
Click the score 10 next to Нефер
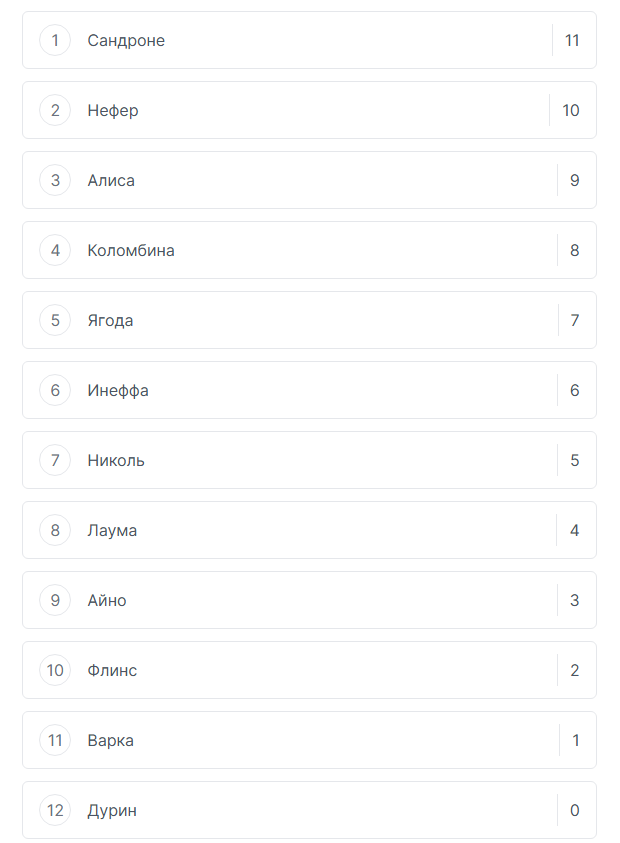tap(571, 111)
